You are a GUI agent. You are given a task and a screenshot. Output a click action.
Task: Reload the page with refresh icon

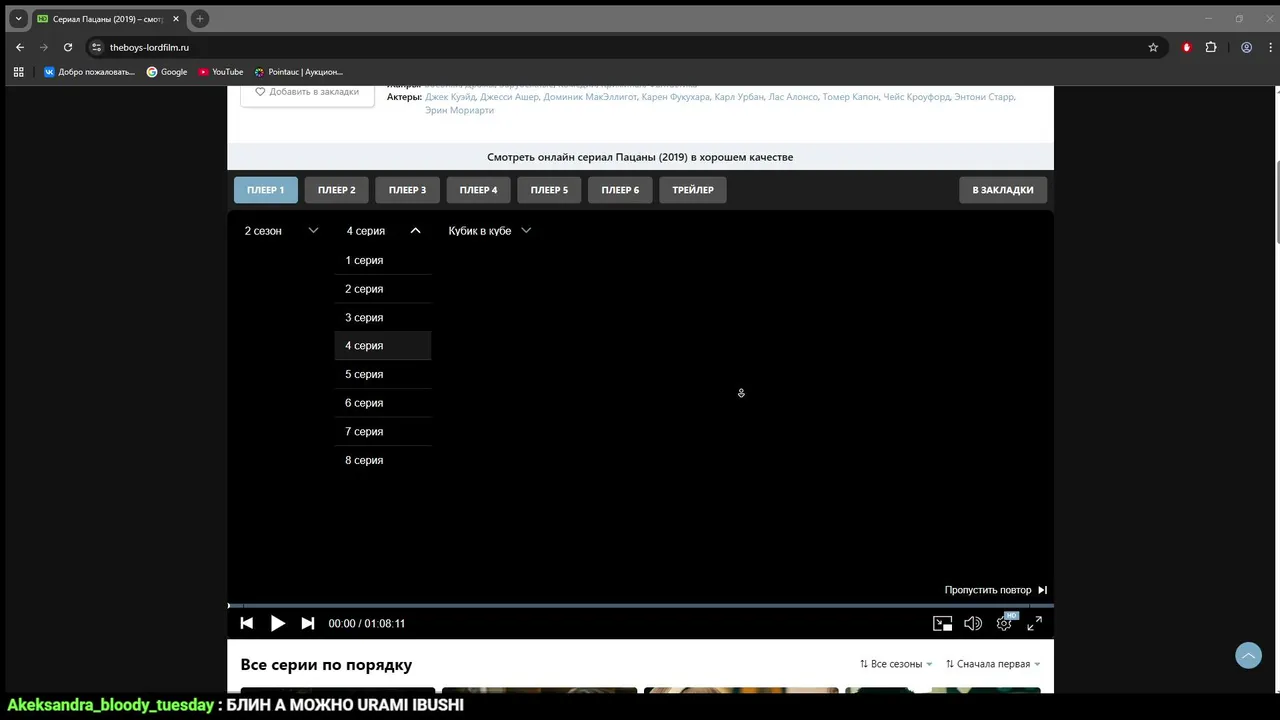point(68,47)
